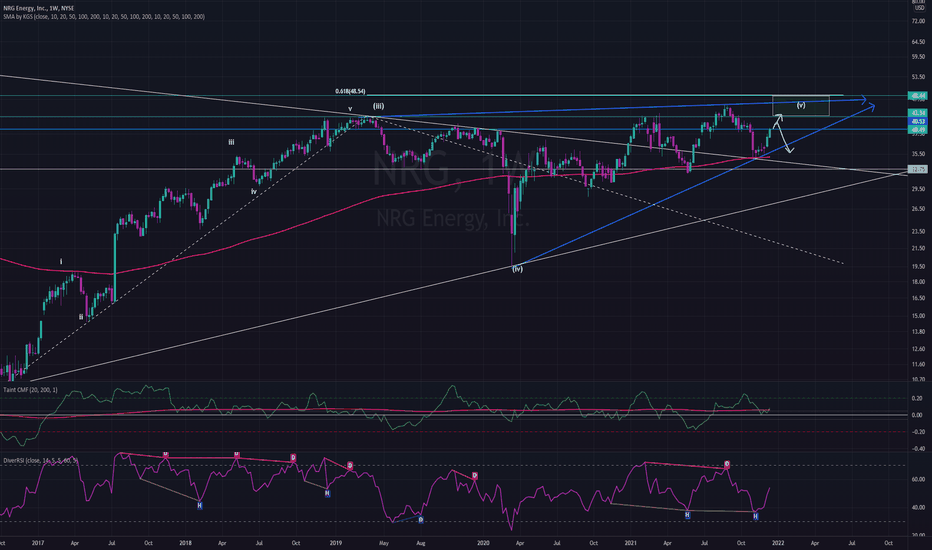932x550 pixels.
Task: Select the (iii) wave label
Action: pyautogui.click(x=378, y=106)
